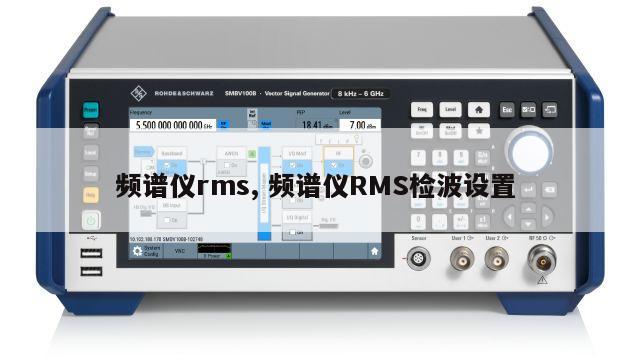
Task: Push the rotary knob
Action: tap(529, 152)
